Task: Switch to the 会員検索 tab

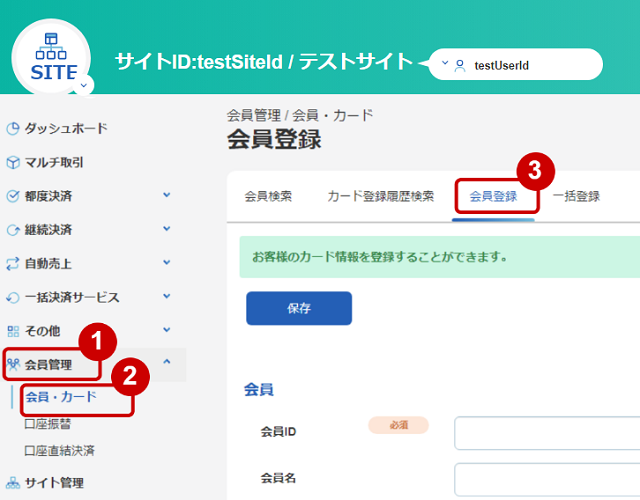Action: click(x=268, y=196)
